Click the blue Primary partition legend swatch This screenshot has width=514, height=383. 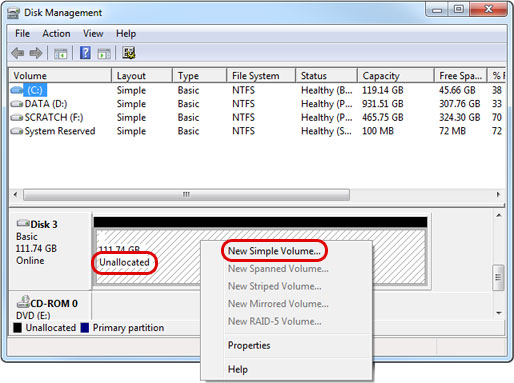85,328
